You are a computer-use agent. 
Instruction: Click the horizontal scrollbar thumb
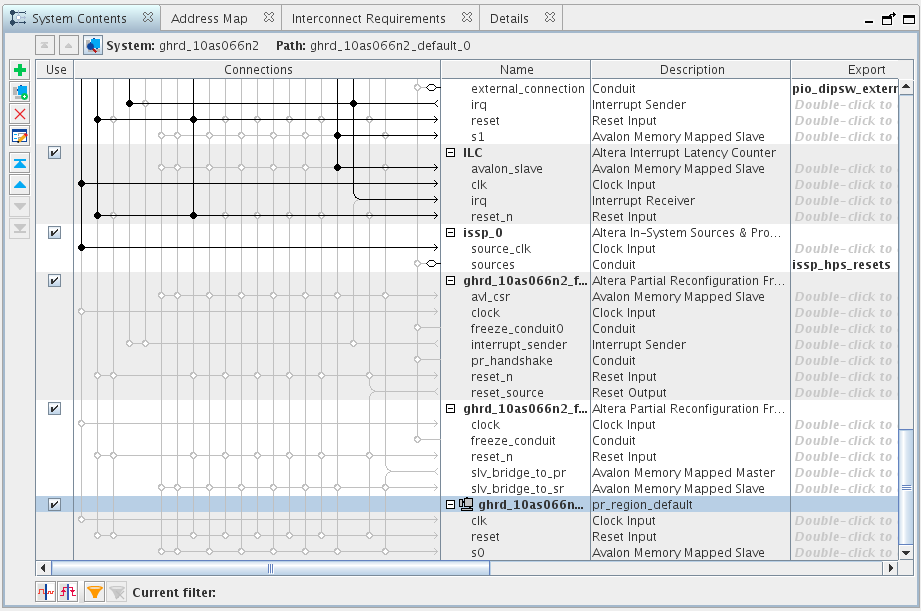point(269,568)
